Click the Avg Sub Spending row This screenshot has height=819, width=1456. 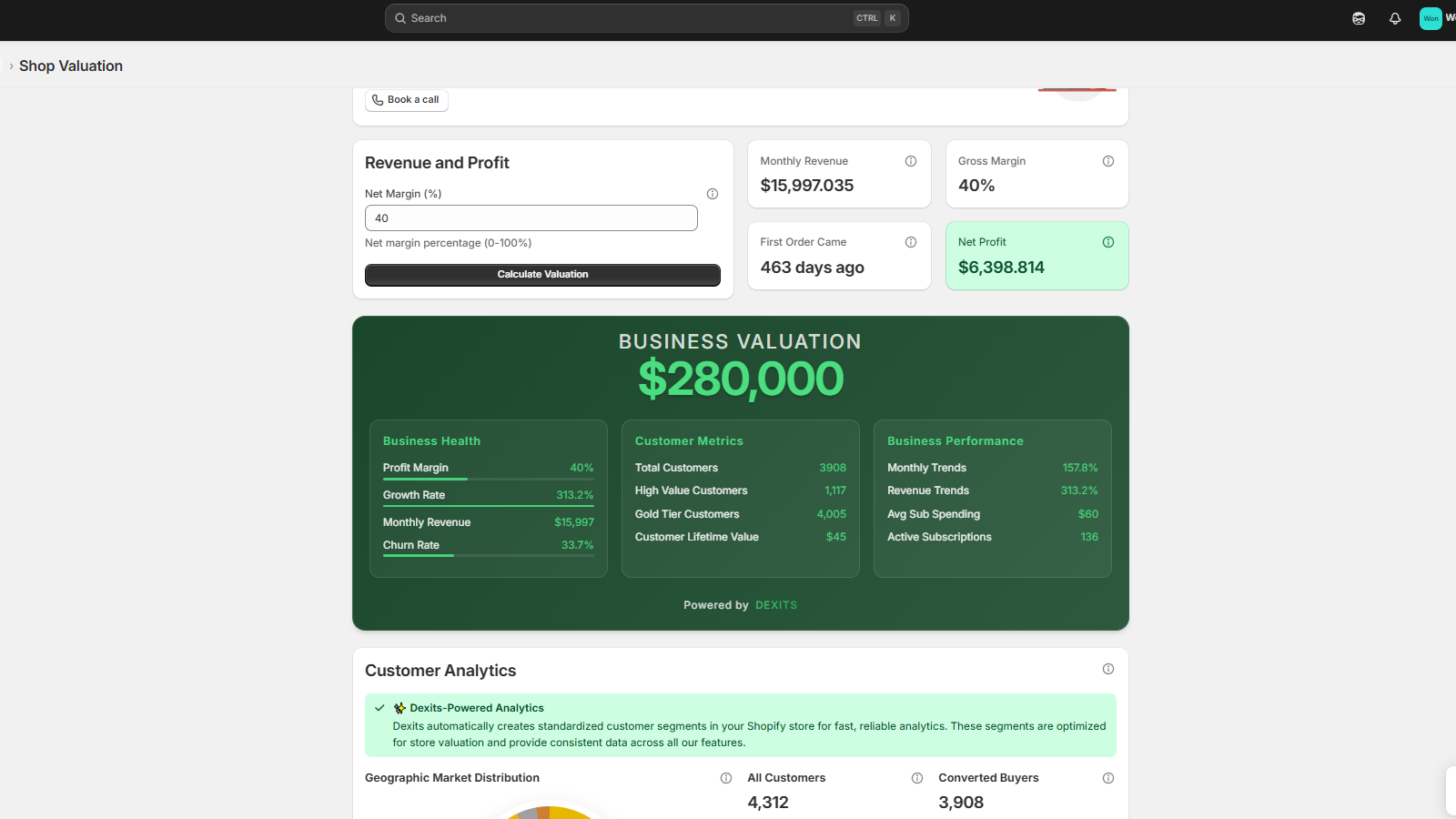993,514
